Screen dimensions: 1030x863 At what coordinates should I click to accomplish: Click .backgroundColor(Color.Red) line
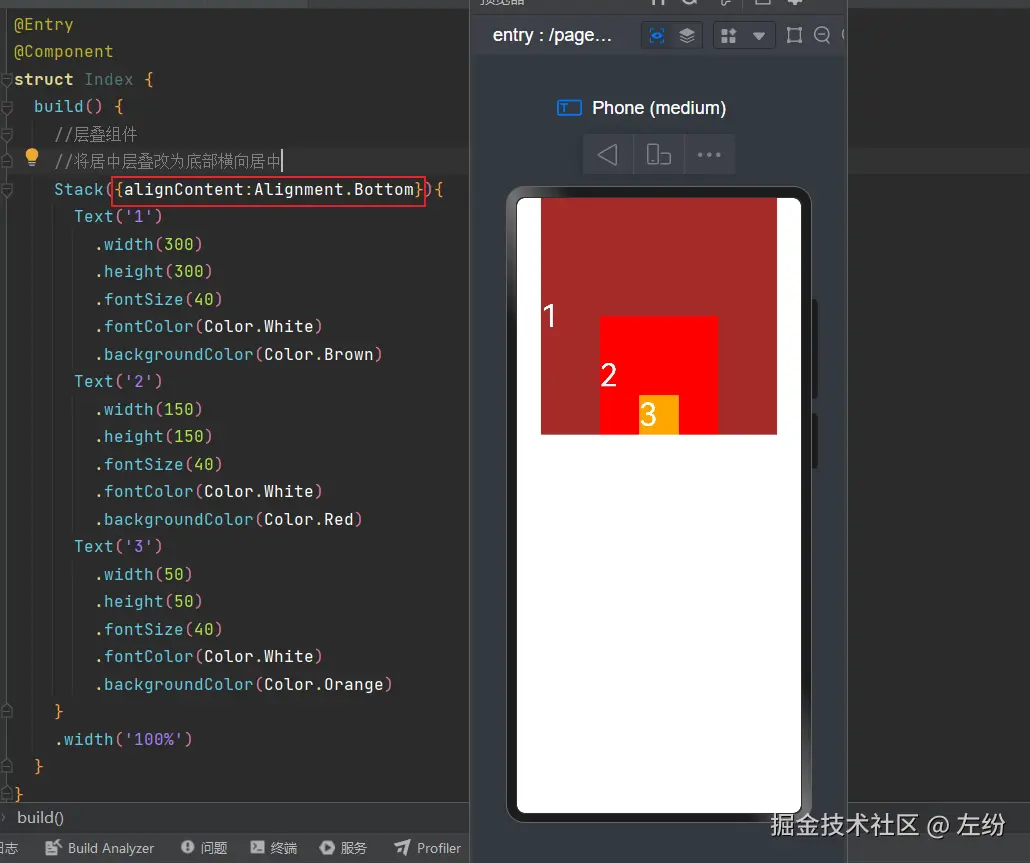[x=229, y=520]
